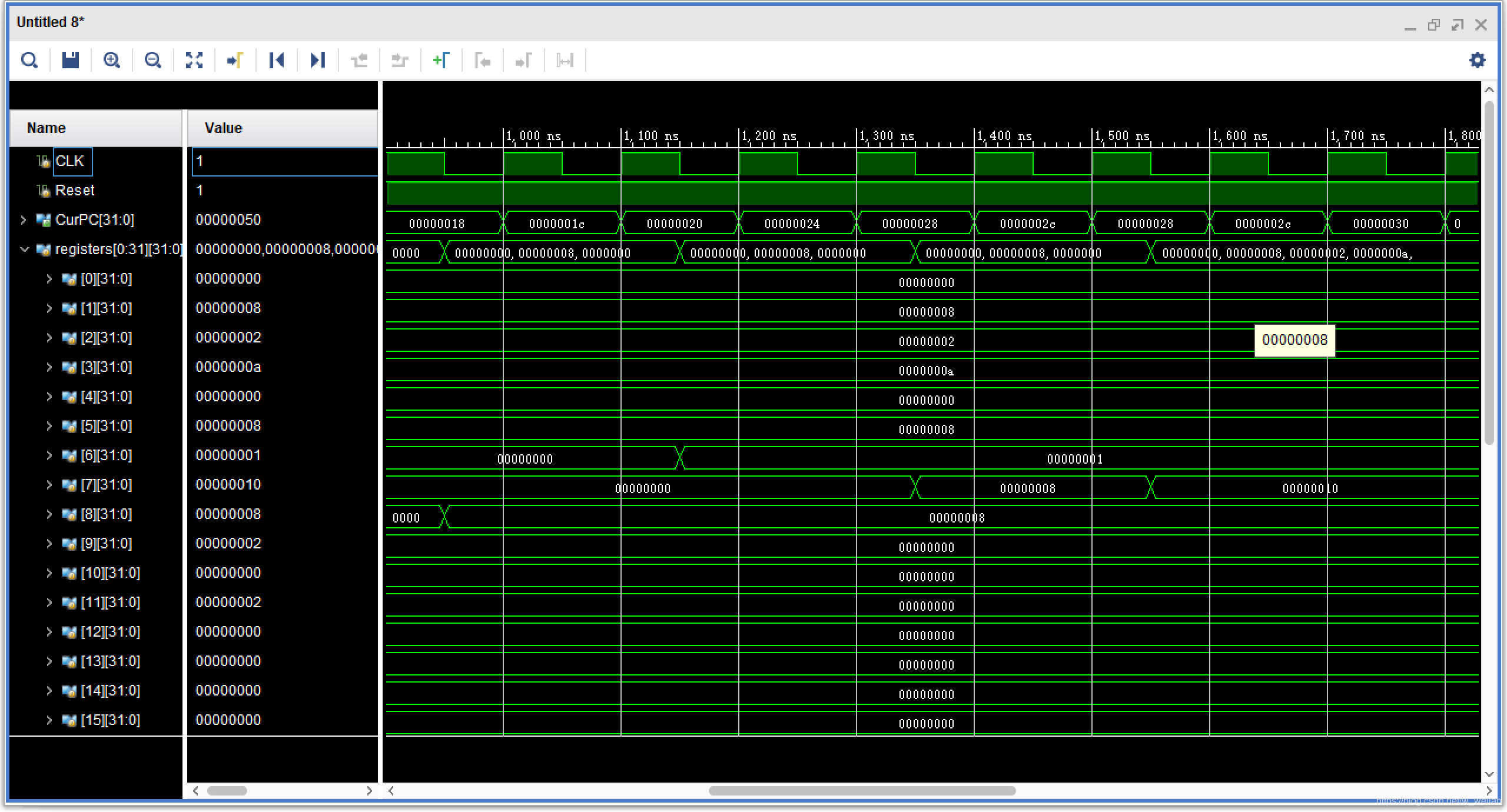Click the waveform horizontal scrollbar thumb

click(862, 790)
